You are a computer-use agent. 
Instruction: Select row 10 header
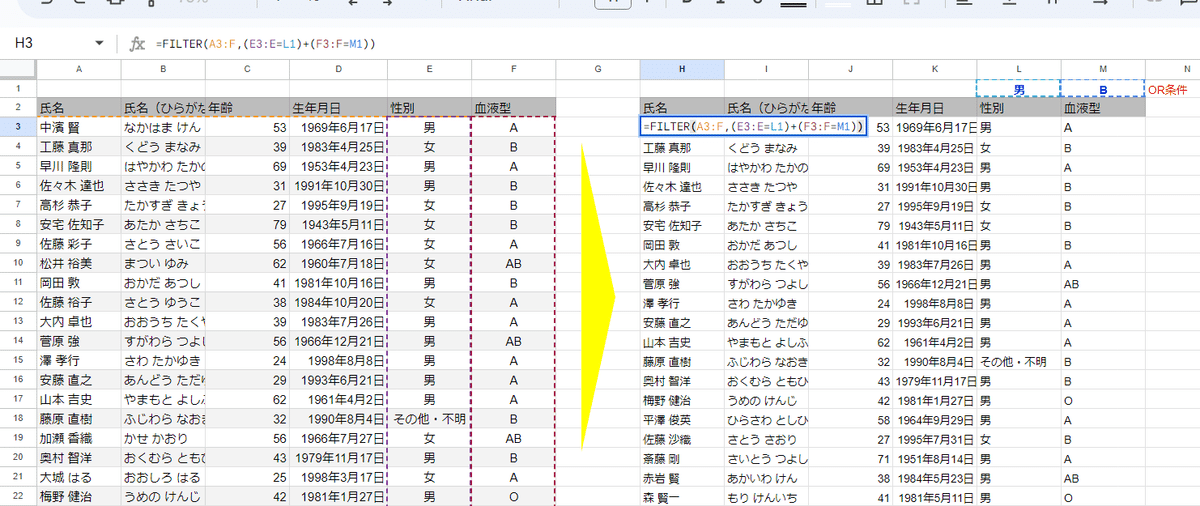click(18, 263)
